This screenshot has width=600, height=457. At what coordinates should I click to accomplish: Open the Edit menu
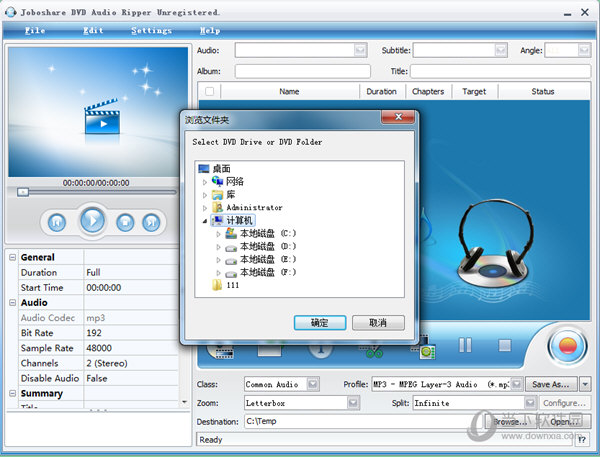pos(93,31)
